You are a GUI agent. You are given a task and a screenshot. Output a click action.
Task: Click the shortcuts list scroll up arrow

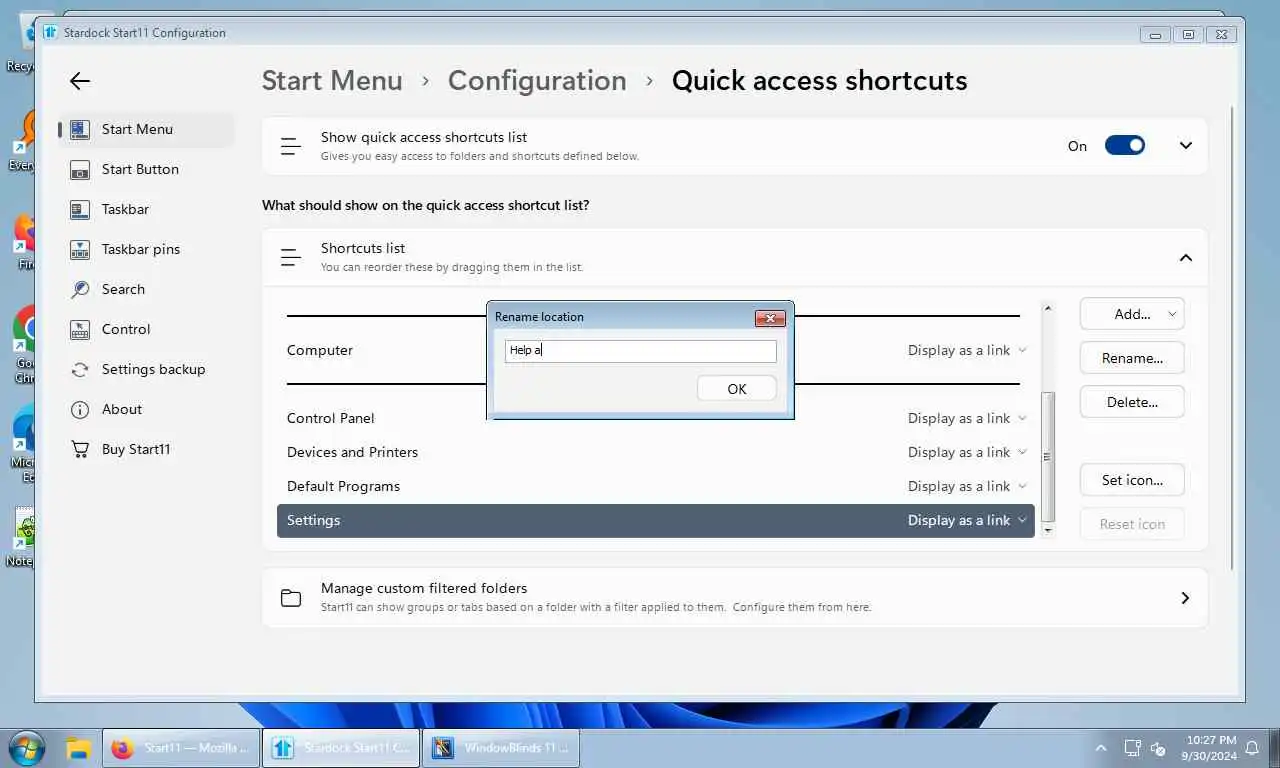click(x=1047, y=308)
